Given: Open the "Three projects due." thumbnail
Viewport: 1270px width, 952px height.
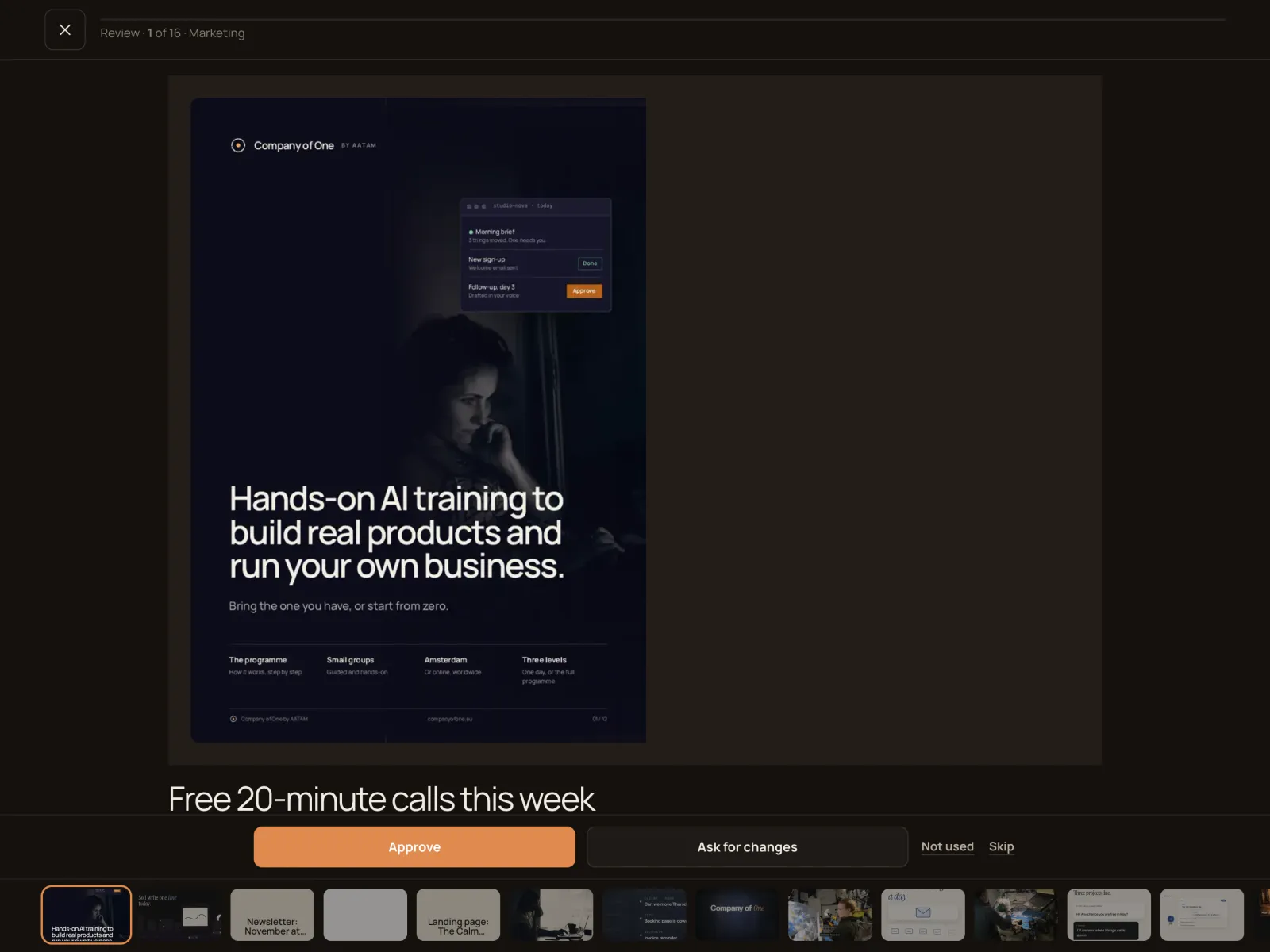Looking at the screenshot, I should pyautogui.click(x=1109, y=915).
